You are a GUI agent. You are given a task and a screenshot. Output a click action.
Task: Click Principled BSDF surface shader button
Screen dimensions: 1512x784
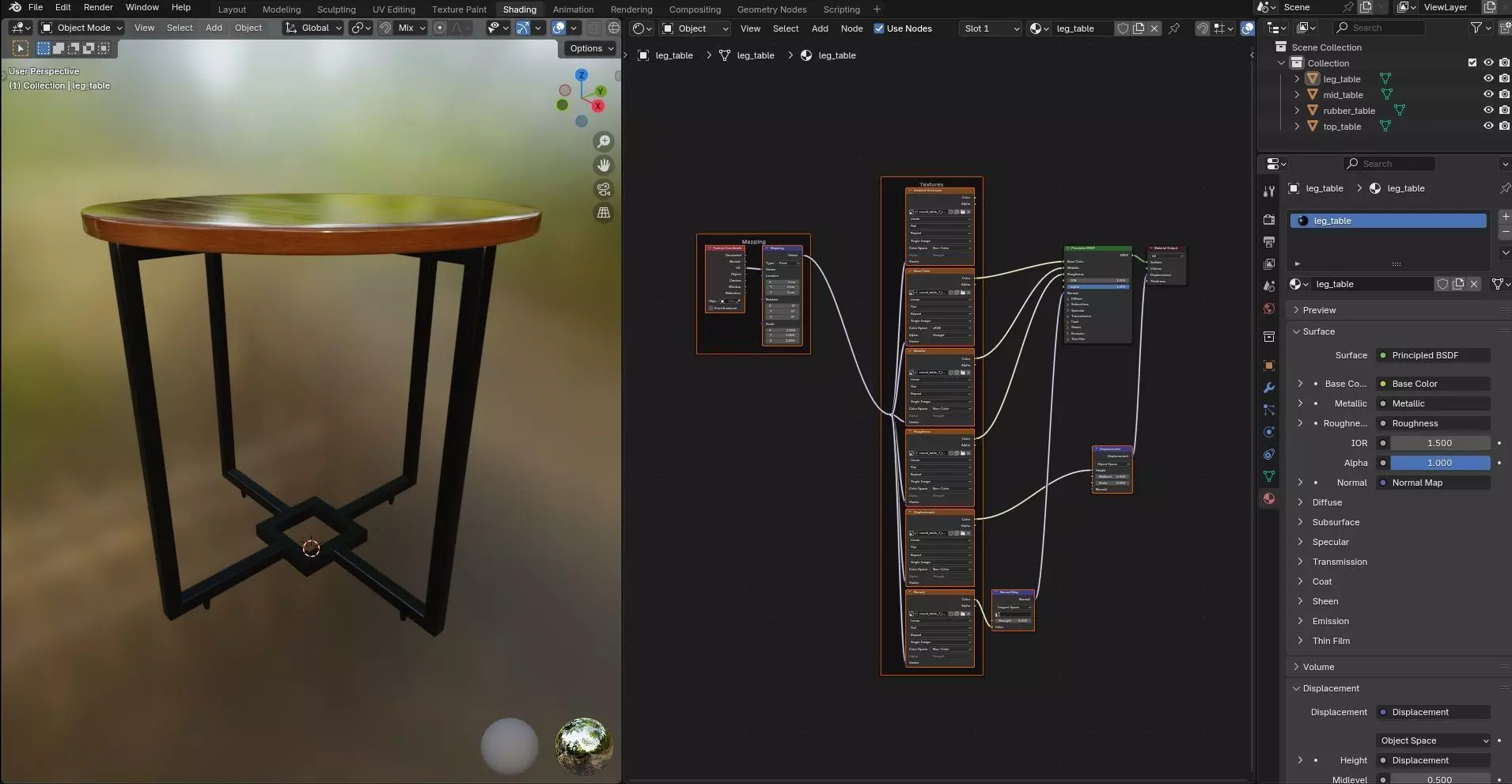1434,355
